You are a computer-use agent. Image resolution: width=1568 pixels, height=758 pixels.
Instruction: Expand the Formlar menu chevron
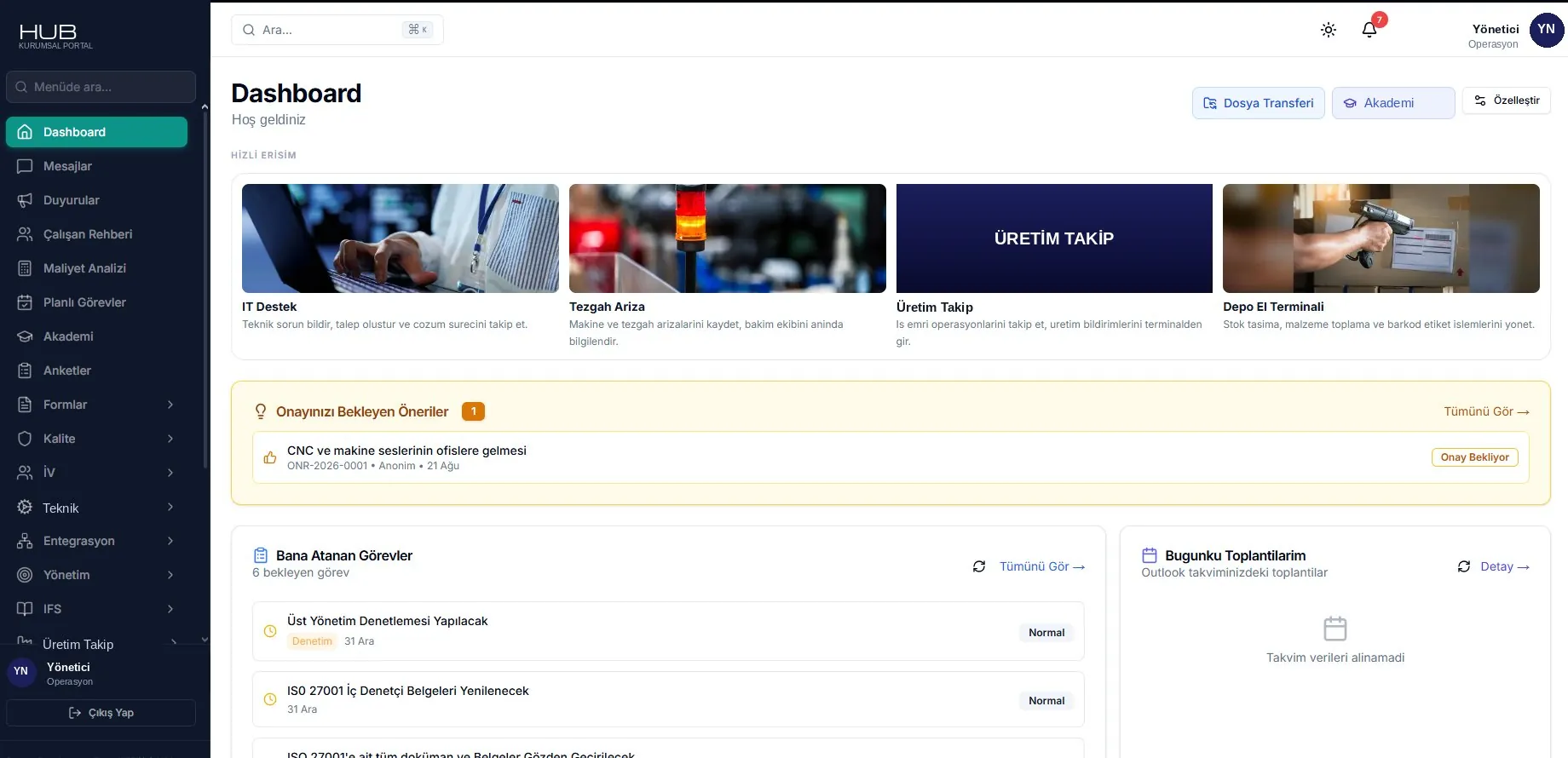(170, 405)
